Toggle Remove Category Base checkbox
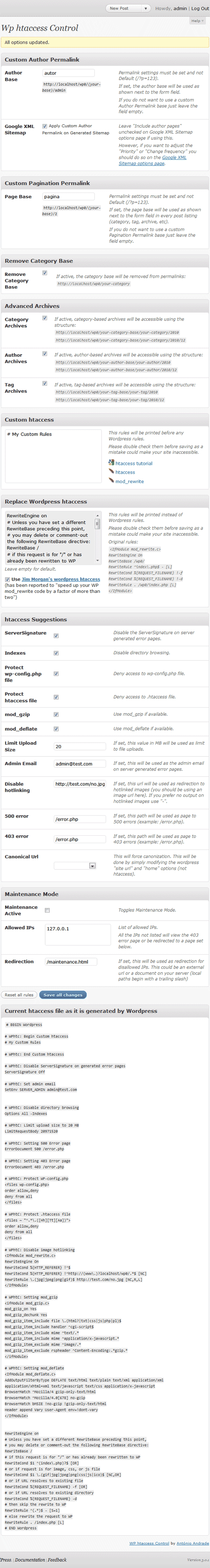Viewport: 210px width, 1568px height. tap(44, 273)
